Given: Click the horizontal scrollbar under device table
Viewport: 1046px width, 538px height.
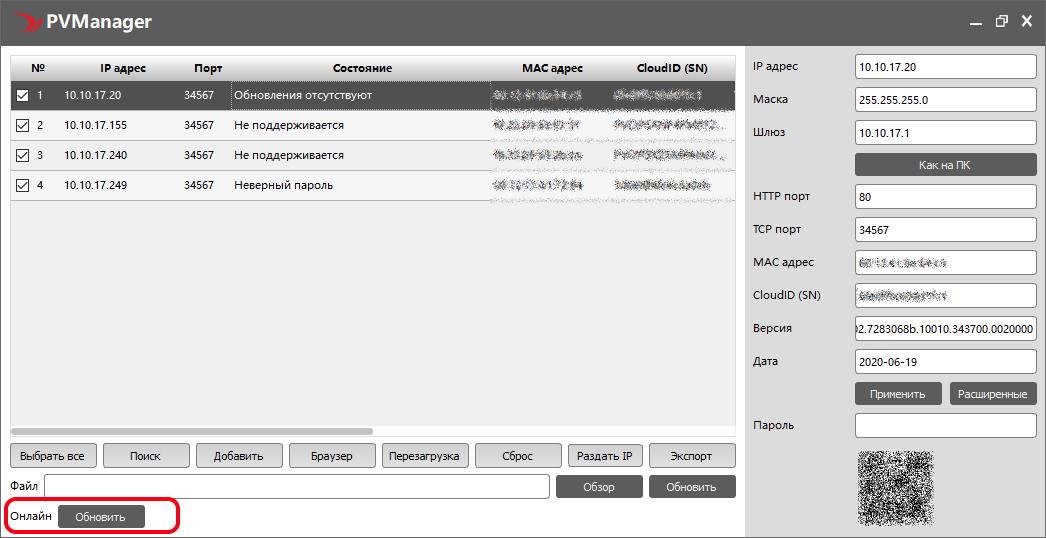Looking at the screenshot, I should tap(192, 431).
